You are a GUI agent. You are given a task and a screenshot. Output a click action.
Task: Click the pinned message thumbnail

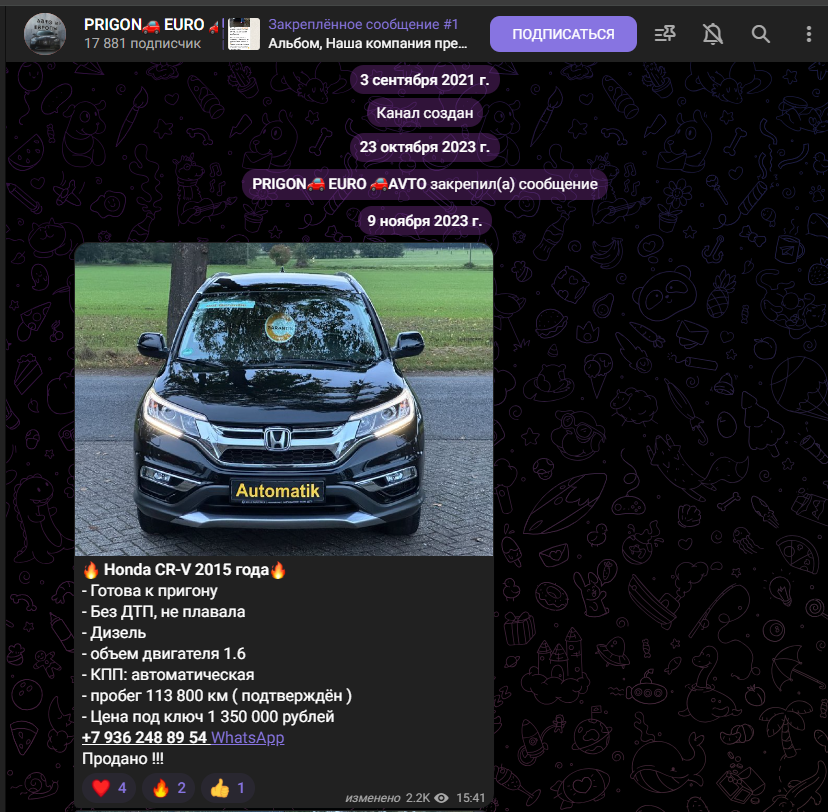click(x=244, y=34)
